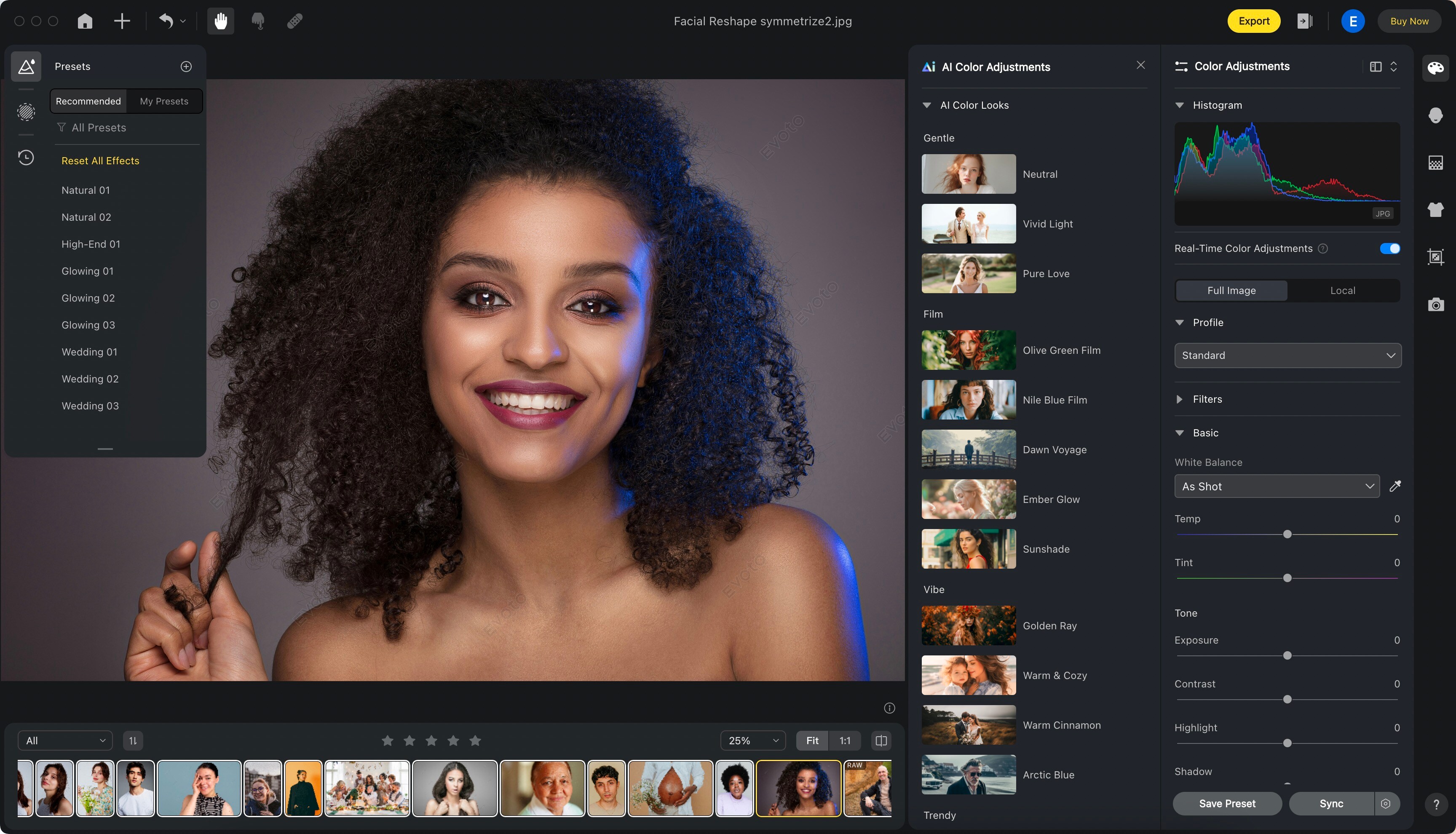Switch to Full Image mode
1456x834 pixels.
[x=1231, y=290]
